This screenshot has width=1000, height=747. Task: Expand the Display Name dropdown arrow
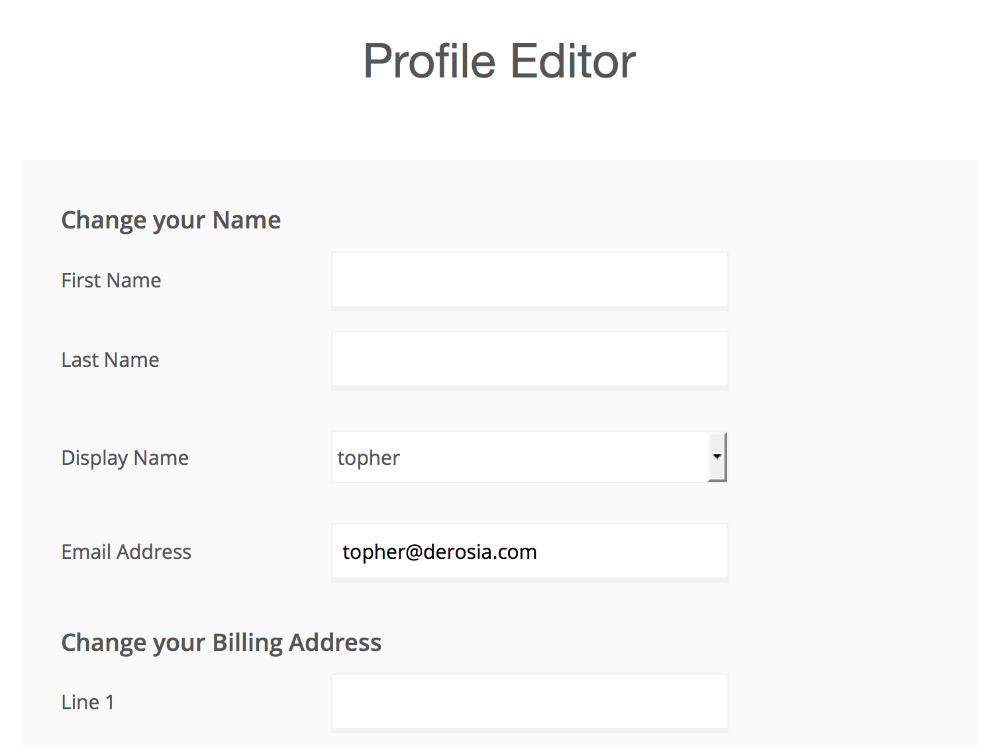[x=717, y=457]
